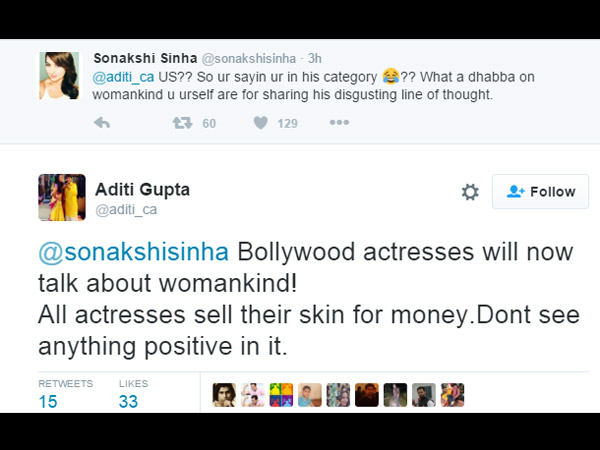Click the first avatar in the likers row
This screenshot has width=600, height=450.
pos(225,395)
